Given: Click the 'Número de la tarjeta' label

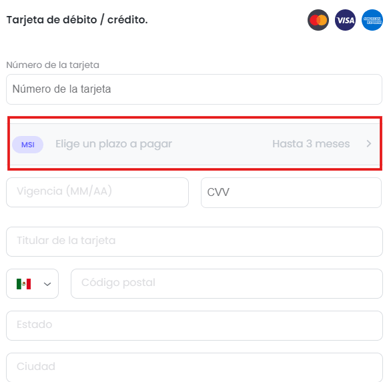Looking at the screenshot, I should [53, 65].
